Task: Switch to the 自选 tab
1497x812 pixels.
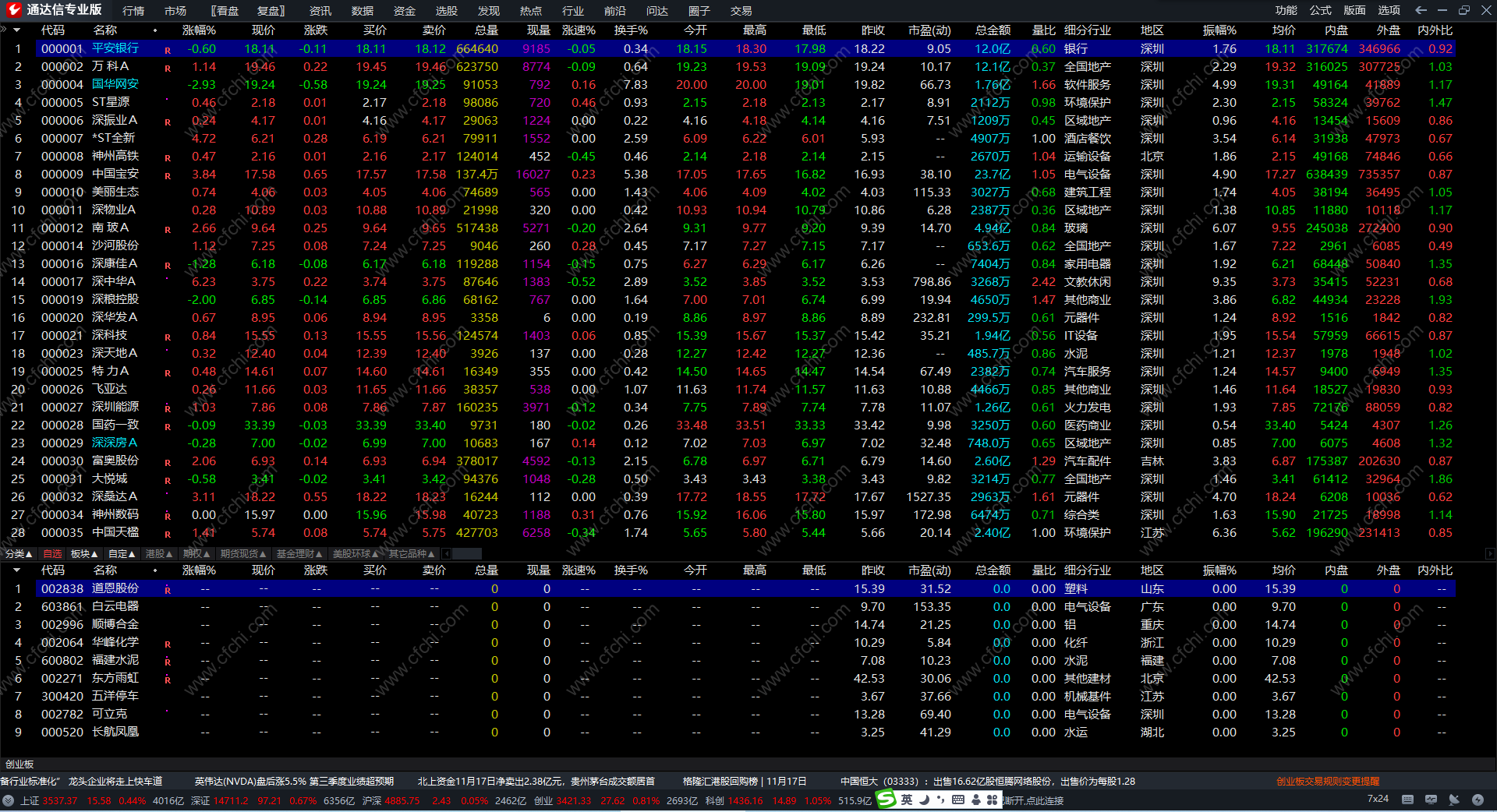Action: 52,554
